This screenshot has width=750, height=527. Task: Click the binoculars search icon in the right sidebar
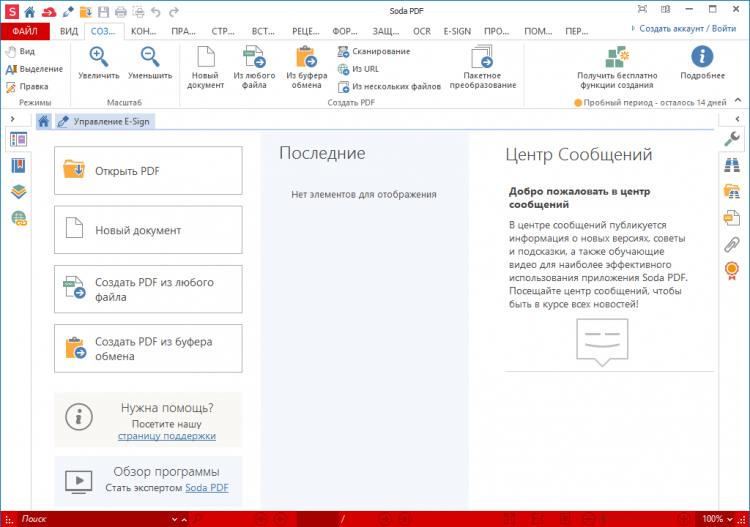[732, 165]
